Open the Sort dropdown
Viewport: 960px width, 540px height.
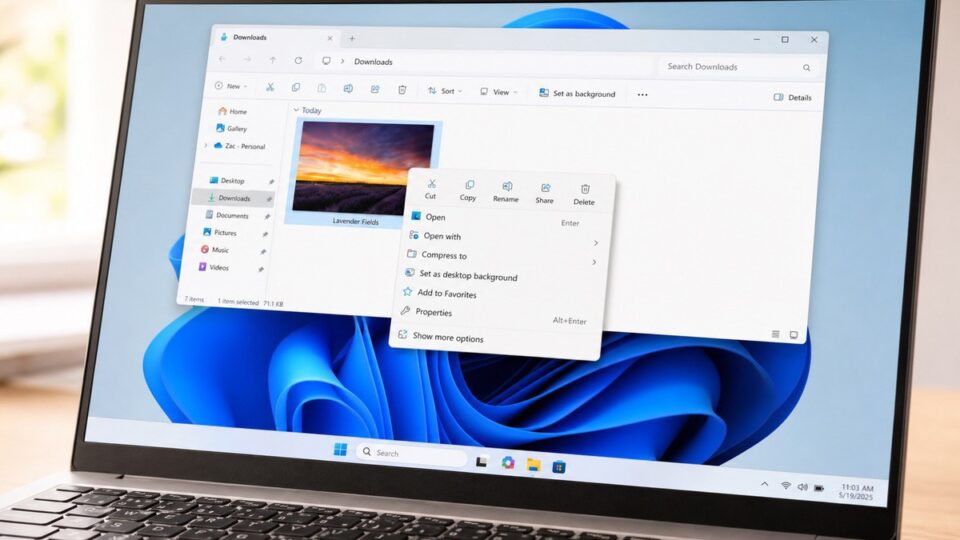[x=445, y=91]
